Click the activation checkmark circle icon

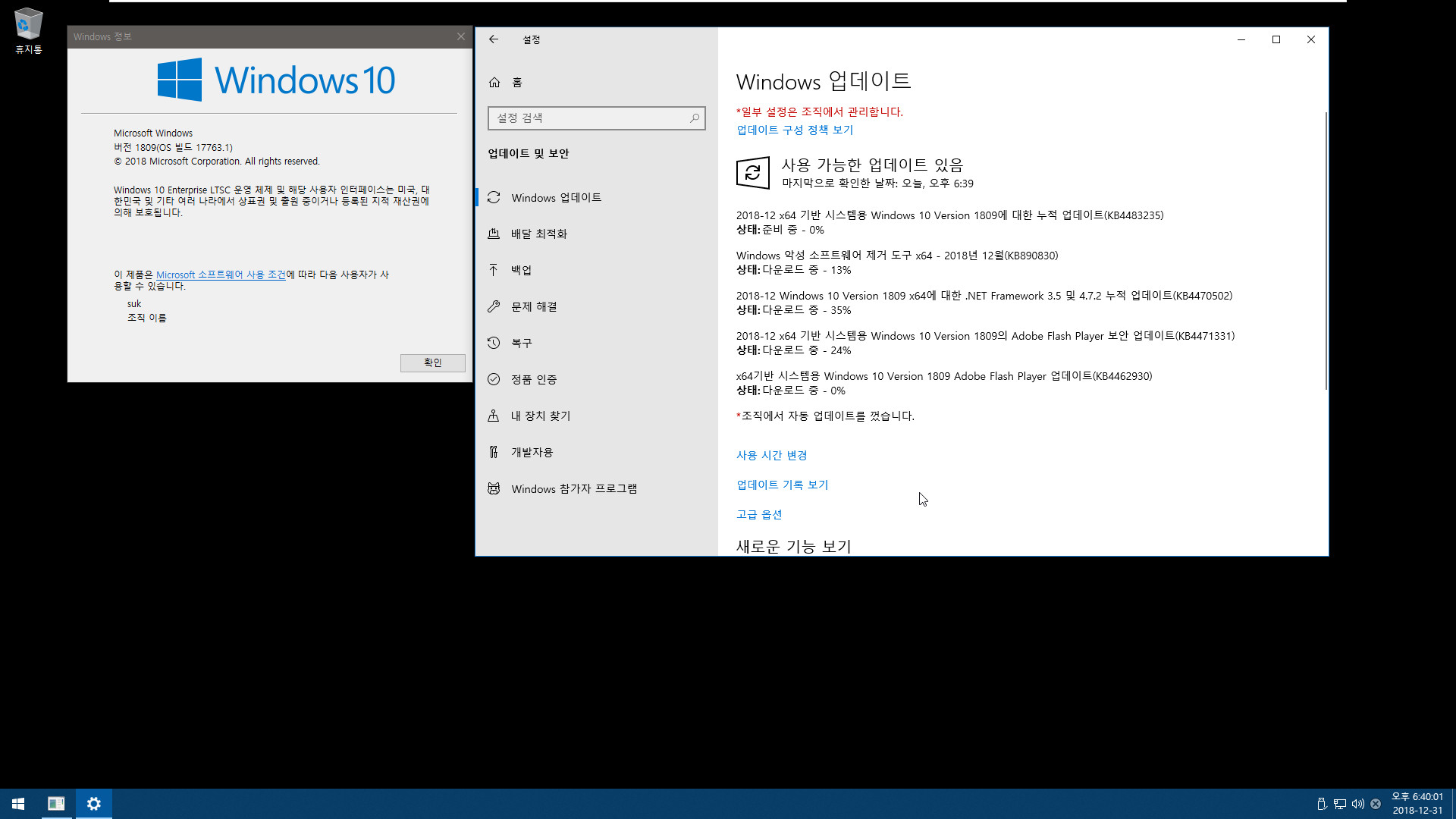coord(494,379)
